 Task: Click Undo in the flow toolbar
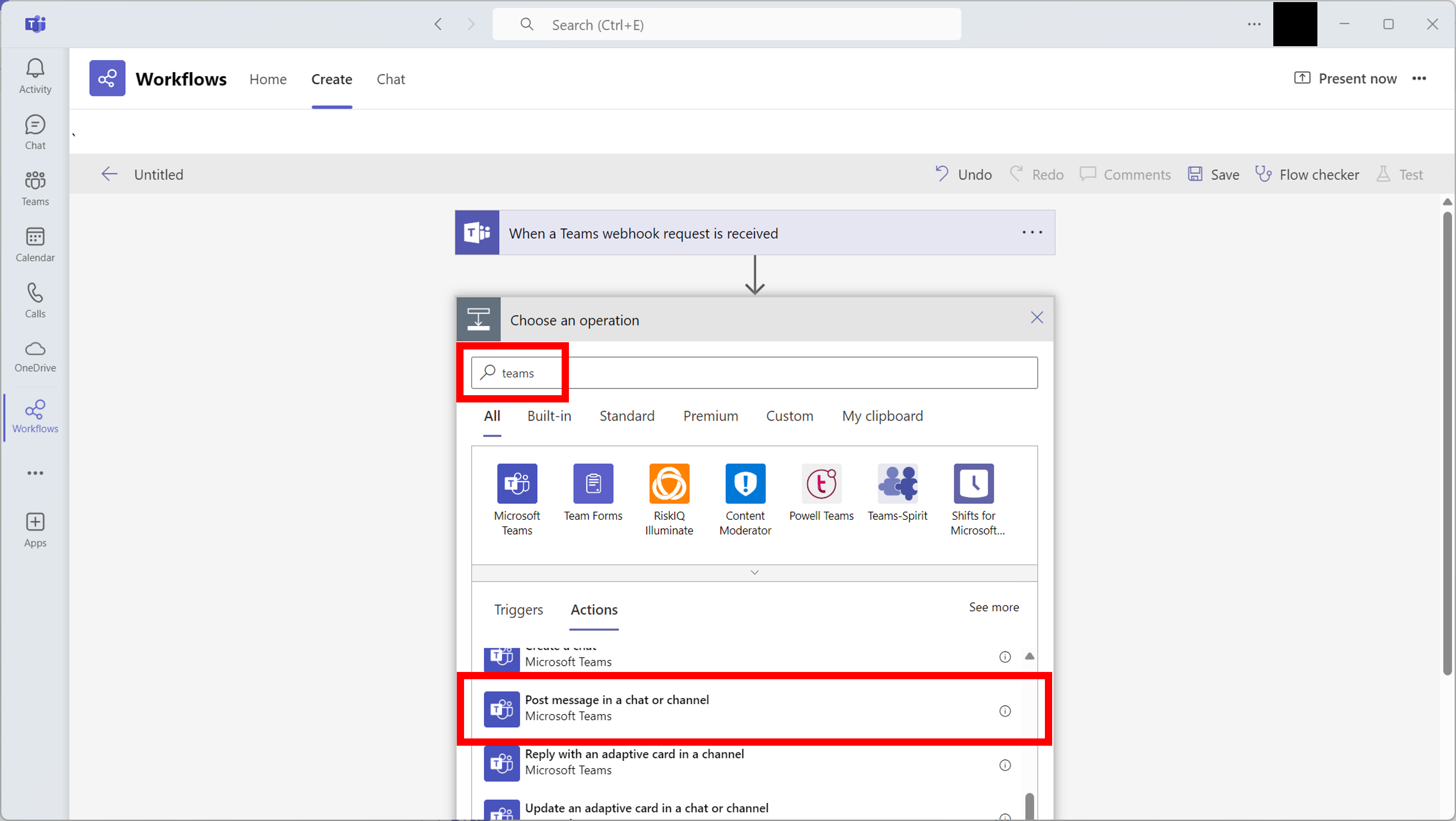coord(963,174)
